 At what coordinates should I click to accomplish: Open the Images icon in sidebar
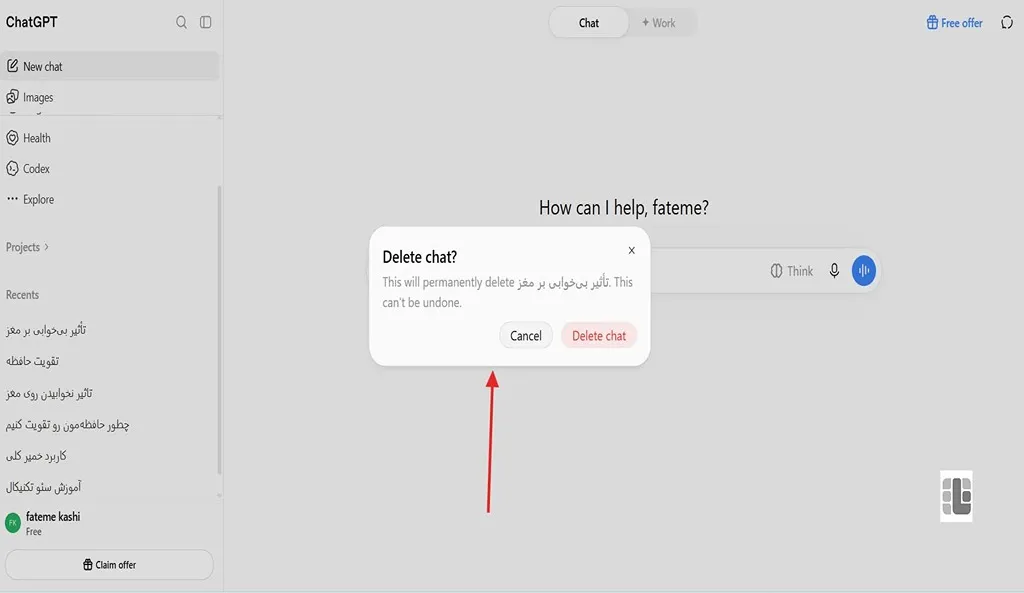click(12, 97)
